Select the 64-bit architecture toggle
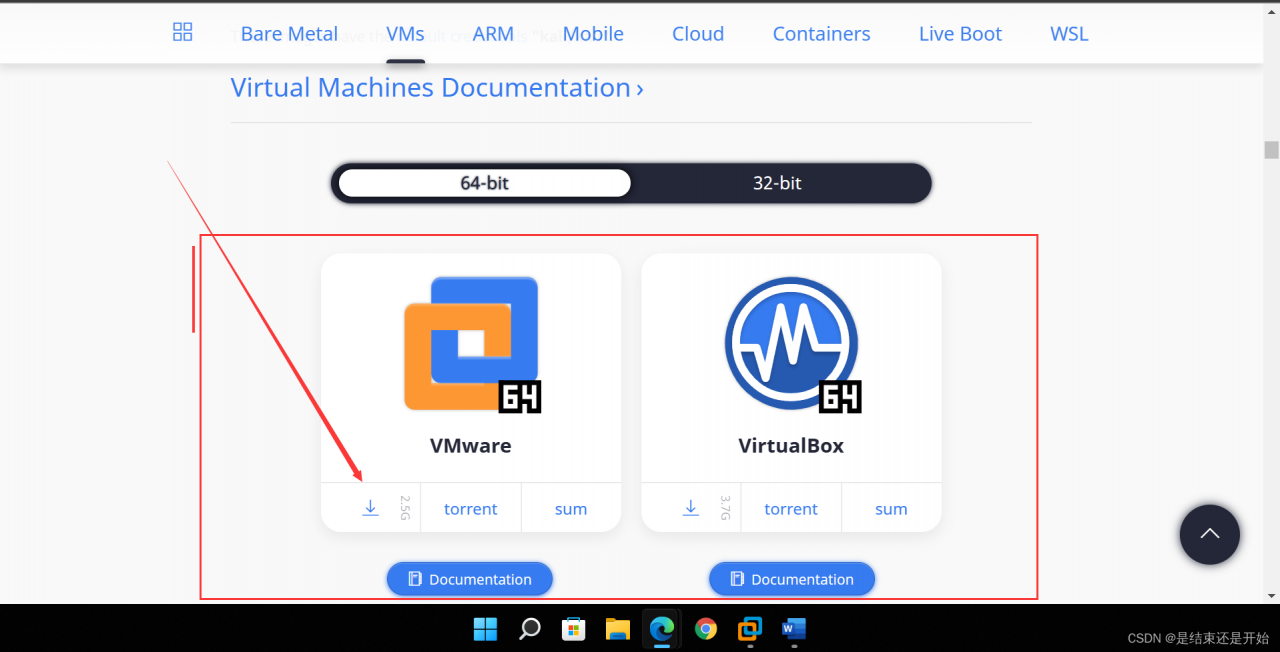1280x652 pixels. (485, 183)
